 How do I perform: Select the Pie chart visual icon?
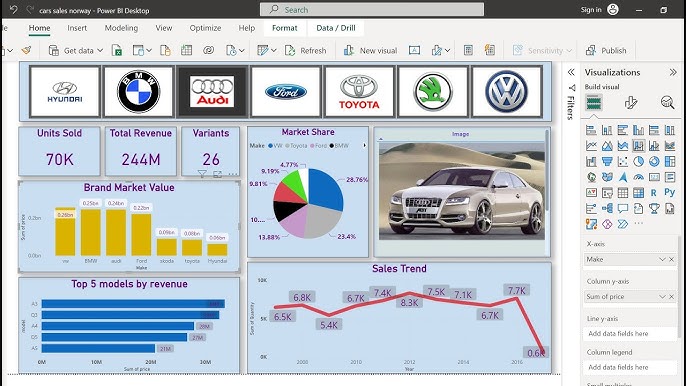pyautogui.click(x=638, y=161)
